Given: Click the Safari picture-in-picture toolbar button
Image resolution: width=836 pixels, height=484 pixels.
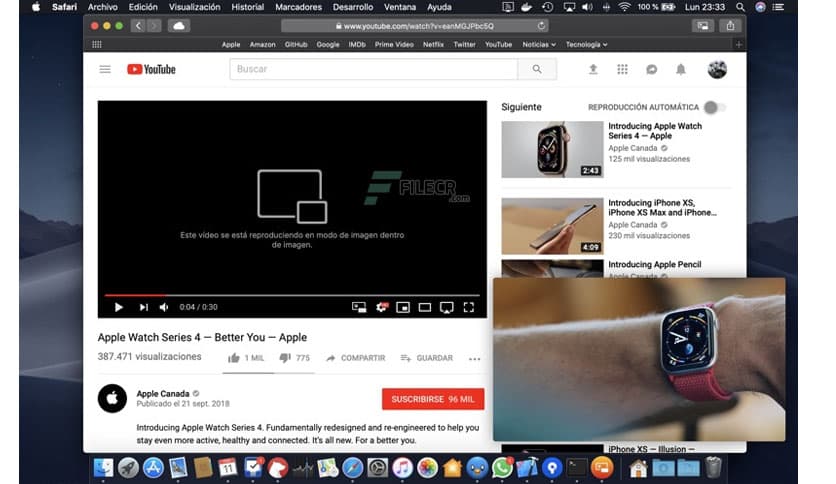Looking at the screenshot, I should 703,26.
